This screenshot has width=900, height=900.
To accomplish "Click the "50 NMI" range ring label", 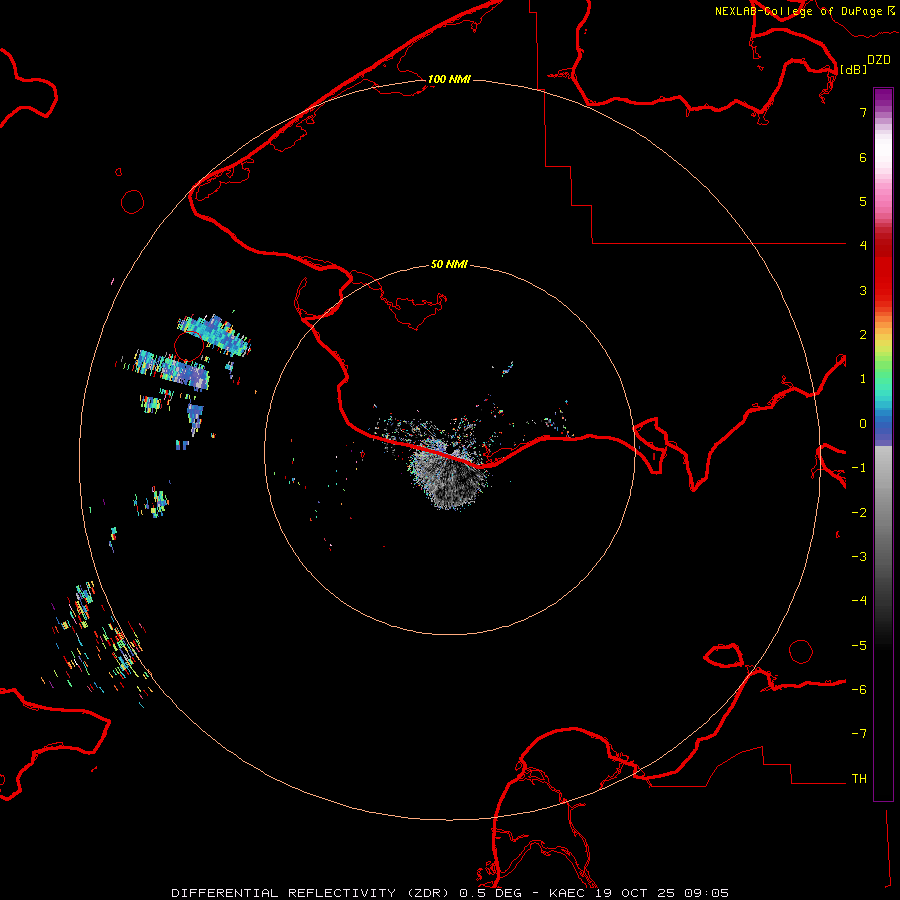I will [x=449, y=264].
